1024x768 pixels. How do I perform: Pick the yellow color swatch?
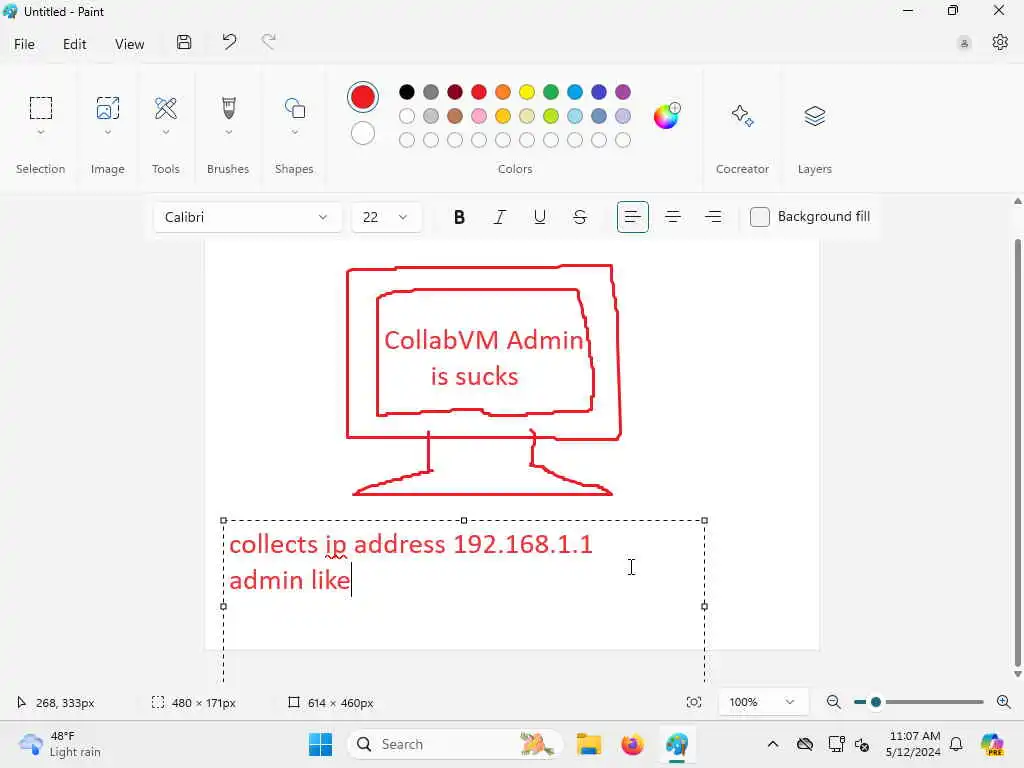pos(526,92)
